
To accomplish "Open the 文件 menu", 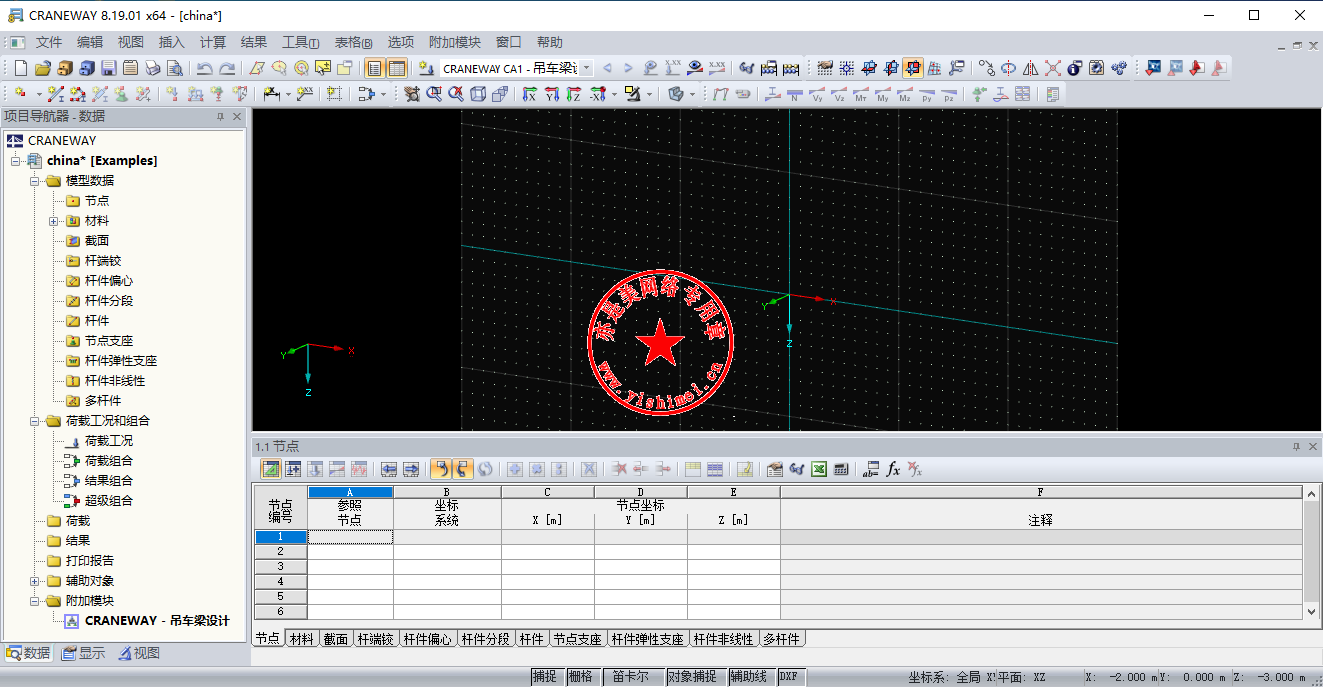I will tap(49, 42).
